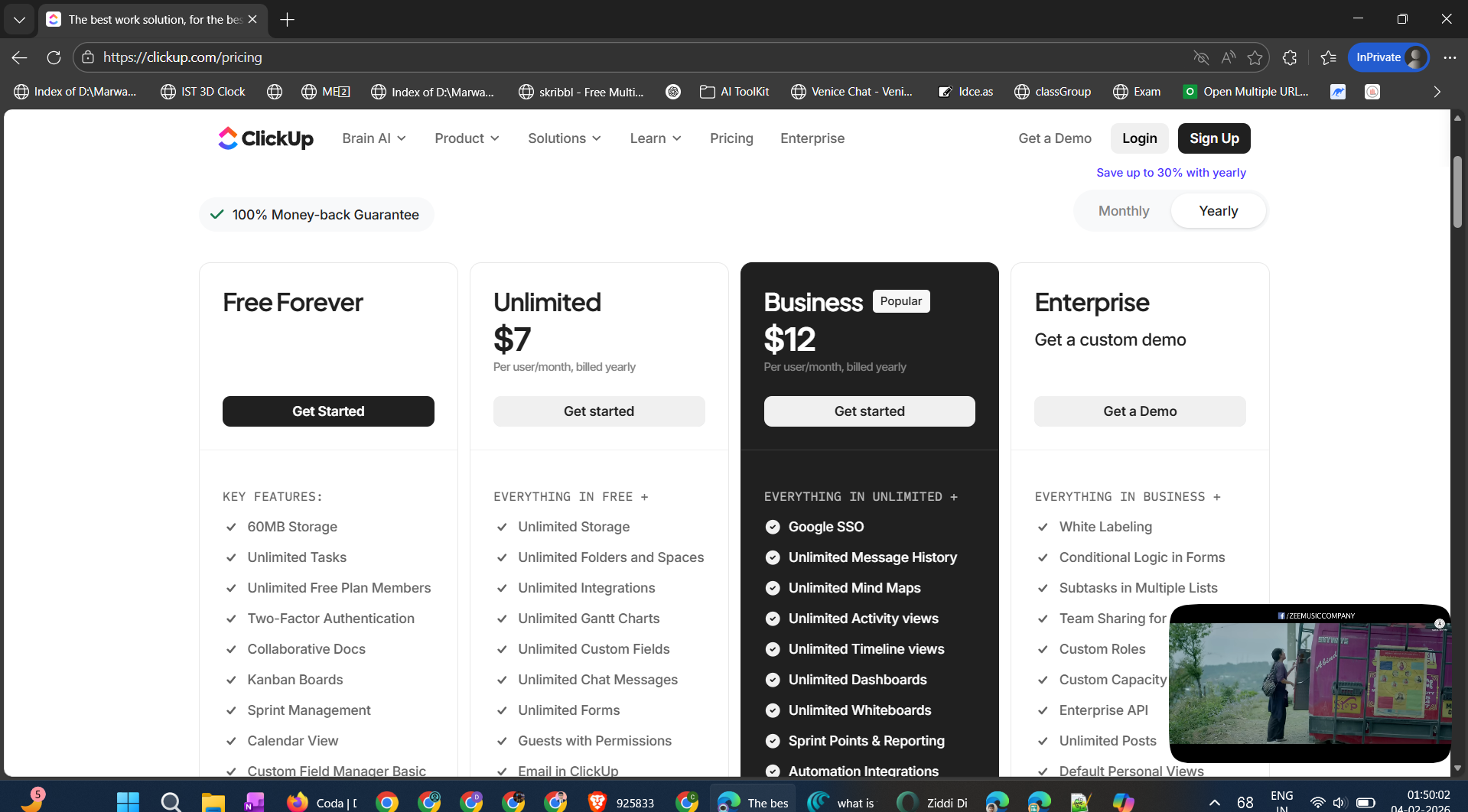The width and height of the screenshot is (1468, 812).
Task: Open Windows taskbar search
Action: pyautogui.click(x=171, y=802)
